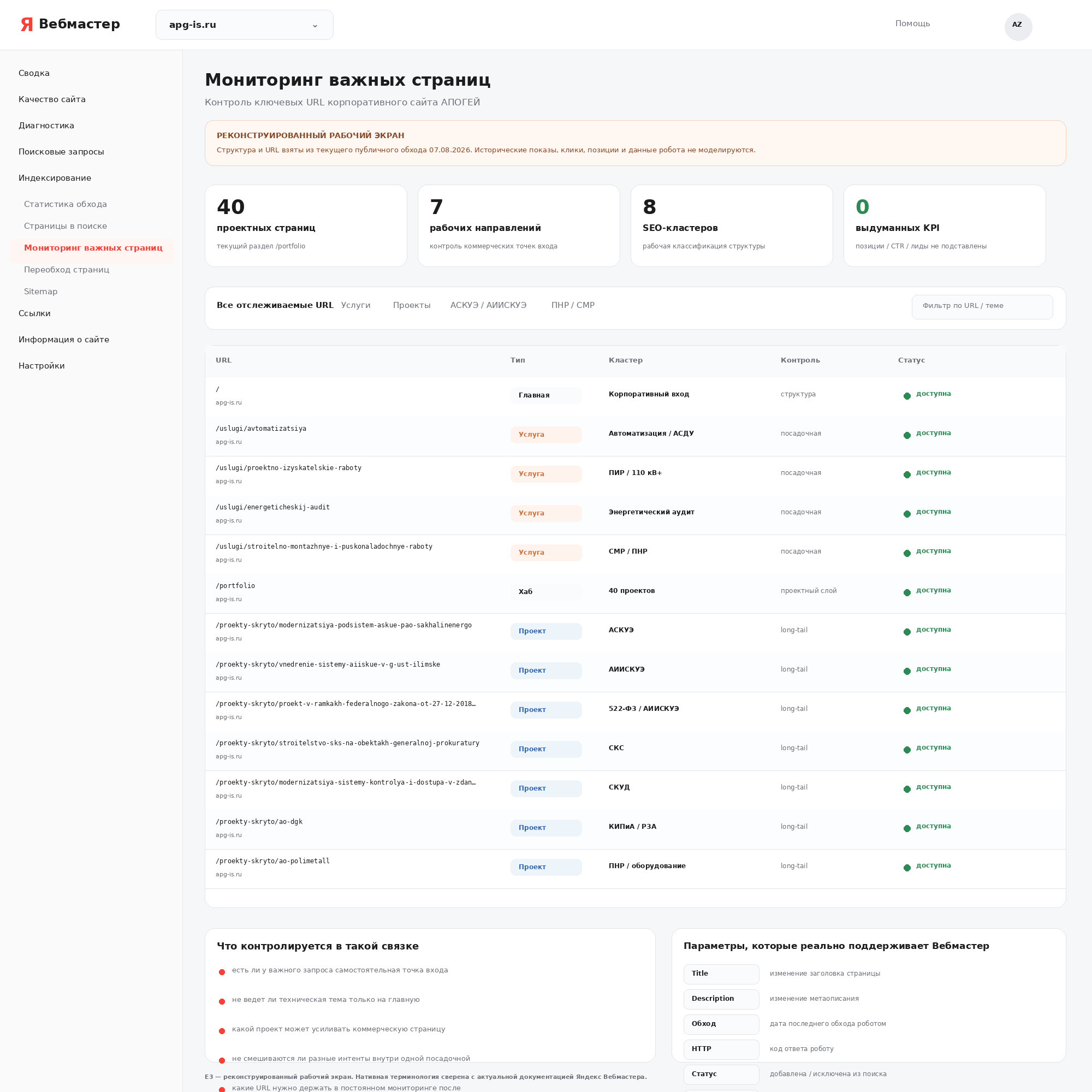
Task: Click green status dot in СКС row
Action: tap(907, 750)
